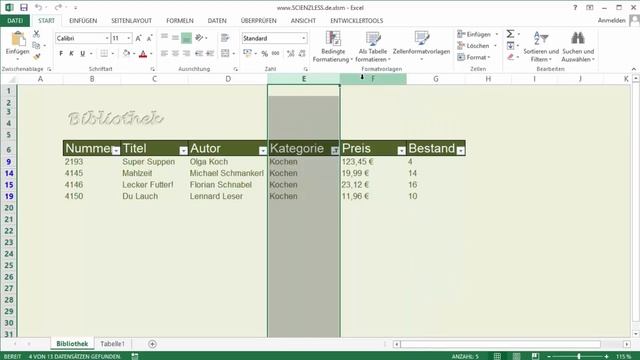The height and width of the screenshot is (360, 640).
Task: Click the Format cells button
Action: click(474, 57)
